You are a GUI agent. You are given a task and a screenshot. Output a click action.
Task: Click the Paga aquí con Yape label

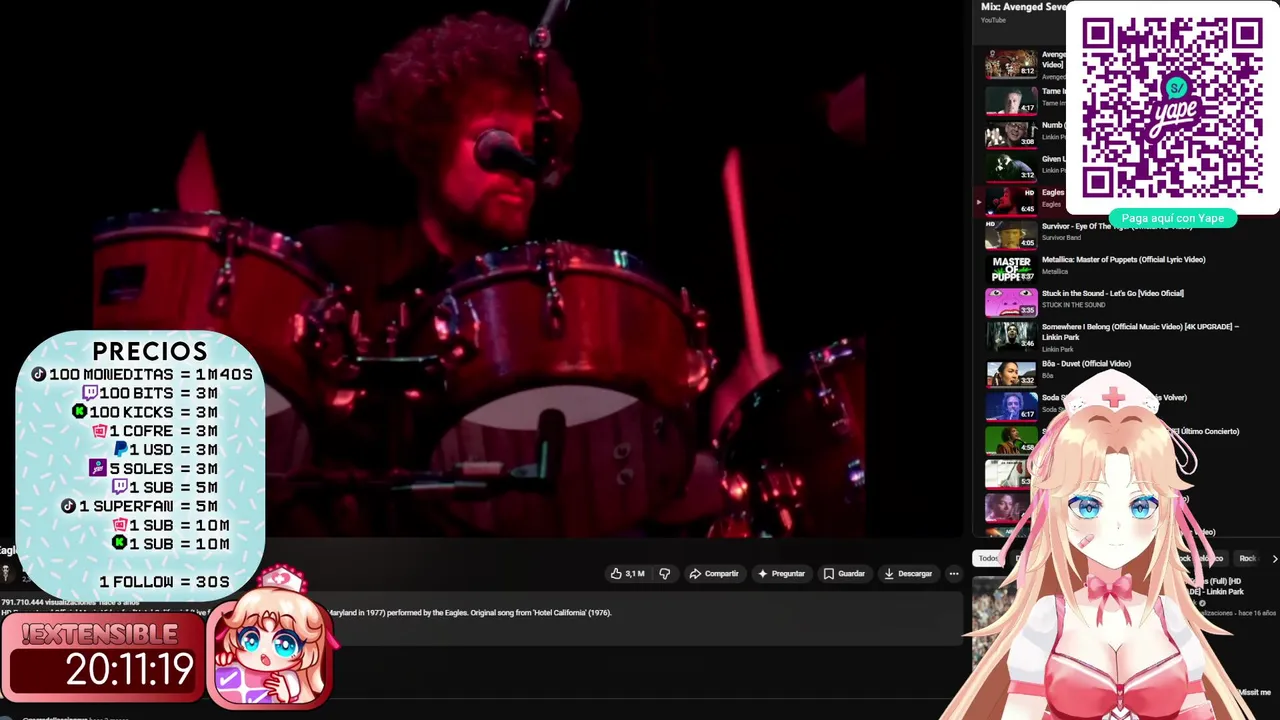pyautogui.click(x=1172, y=218)
